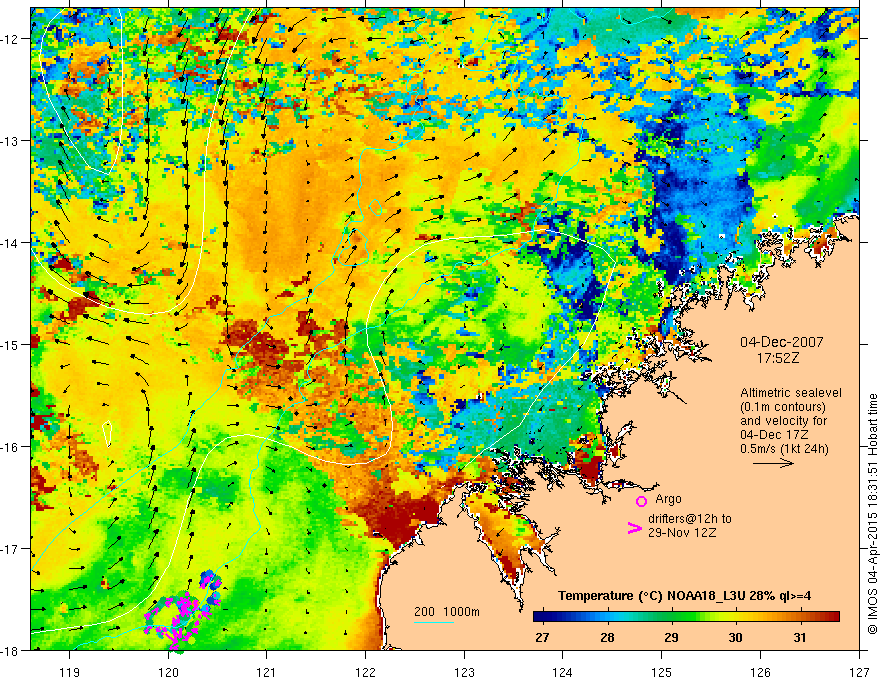Click the longitude axis label 120
This screenshot has width=880, height=680.
(x=168, y=672)
